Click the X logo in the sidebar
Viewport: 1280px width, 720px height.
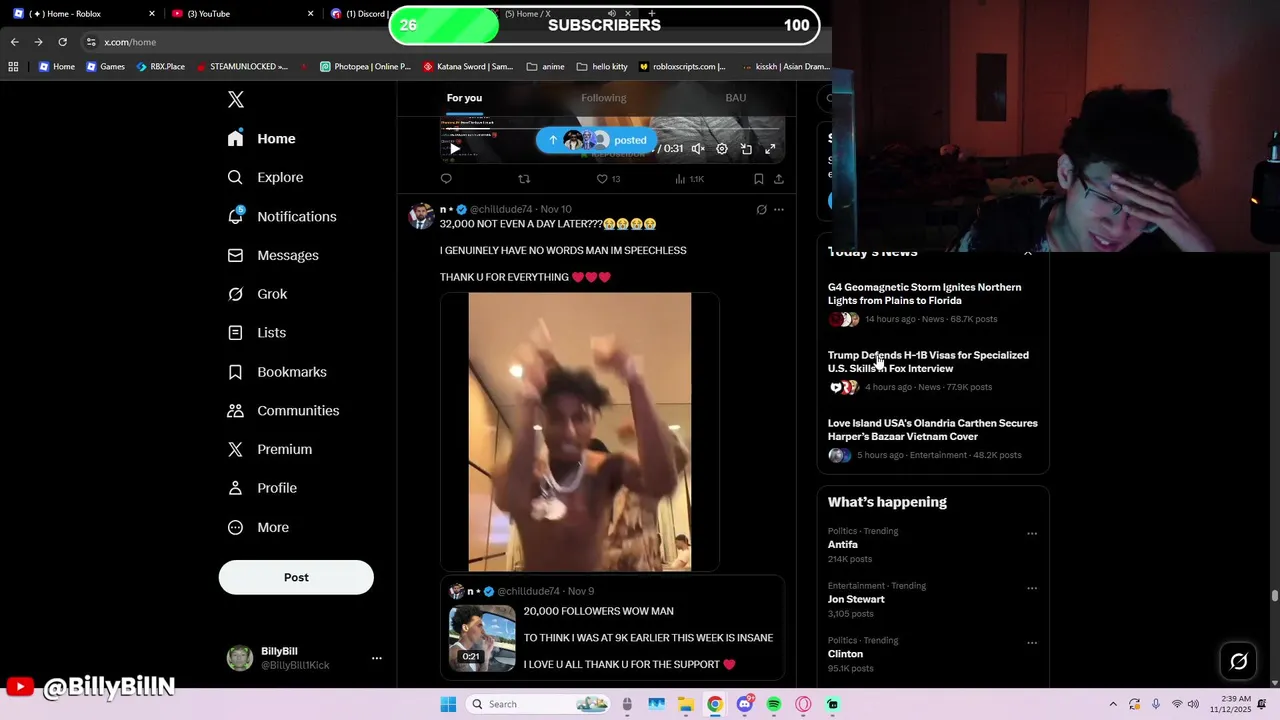point(236,99)
